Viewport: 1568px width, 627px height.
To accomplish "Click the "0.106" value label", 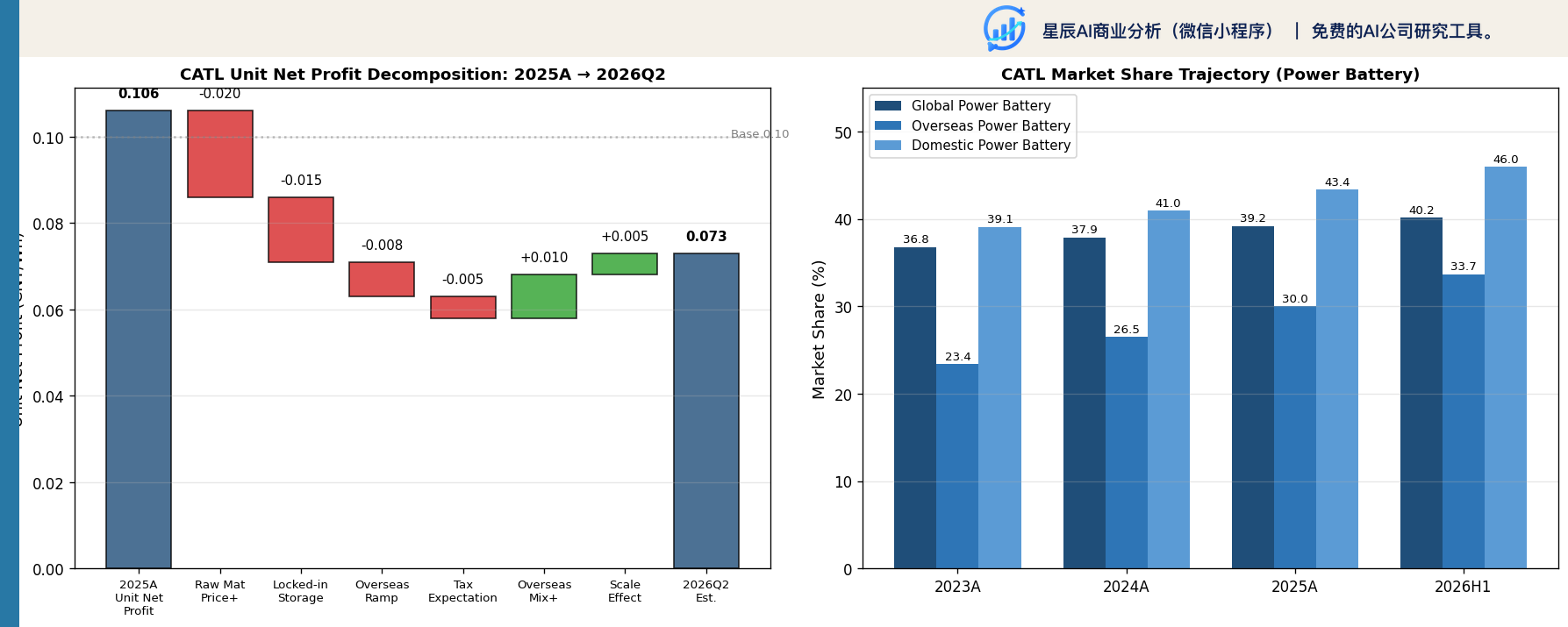I will point(139,94).
